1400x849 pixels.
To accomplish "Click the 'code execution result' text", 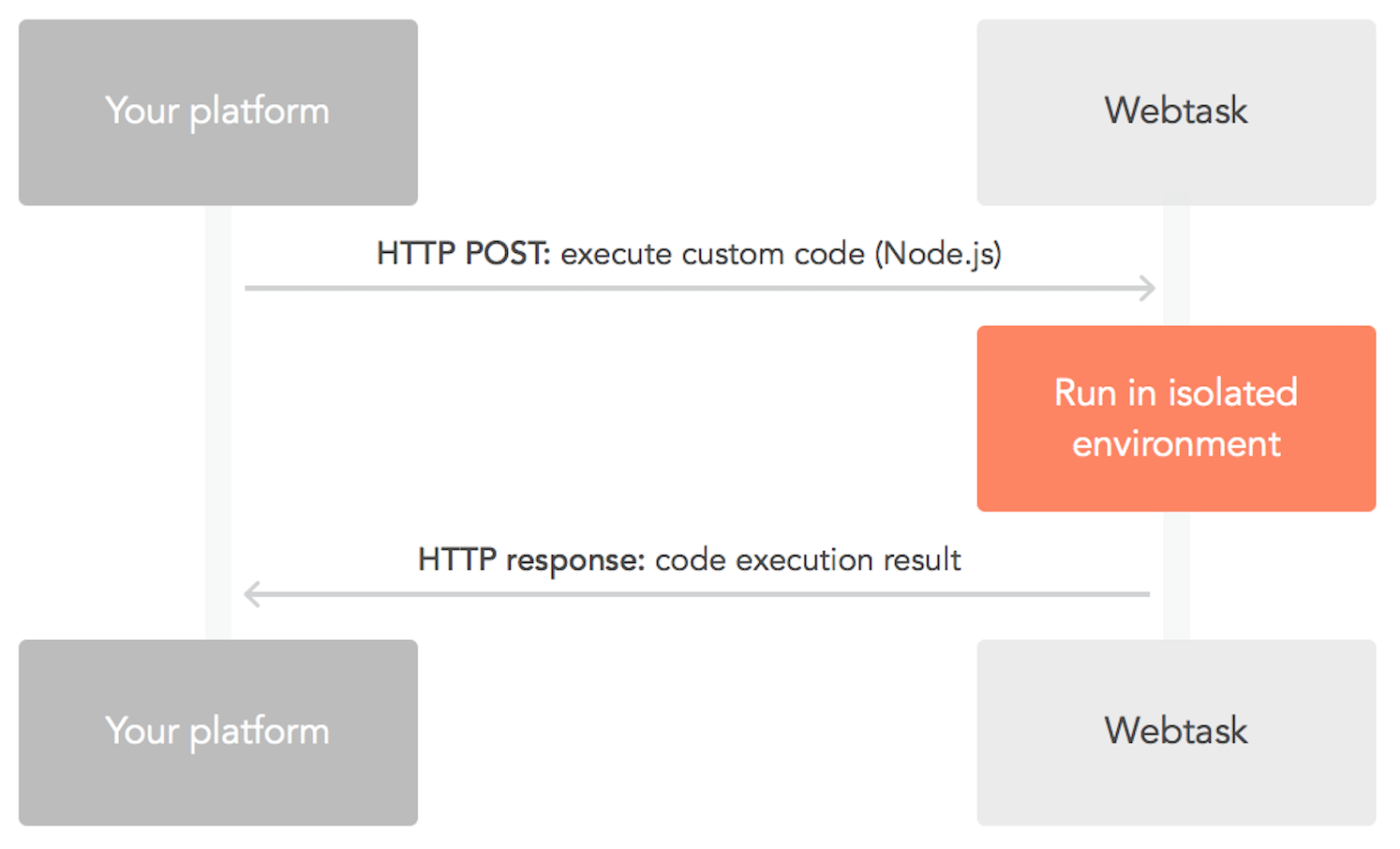I will 808,559.
